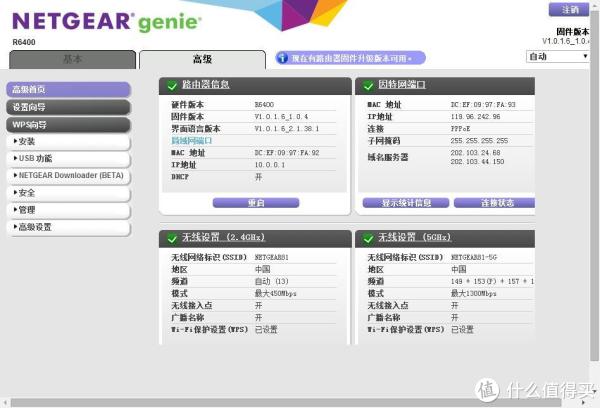Open the firmware upgrade available notice
Image resolution: width=600 pixels, height=408 pixels.
351,58
